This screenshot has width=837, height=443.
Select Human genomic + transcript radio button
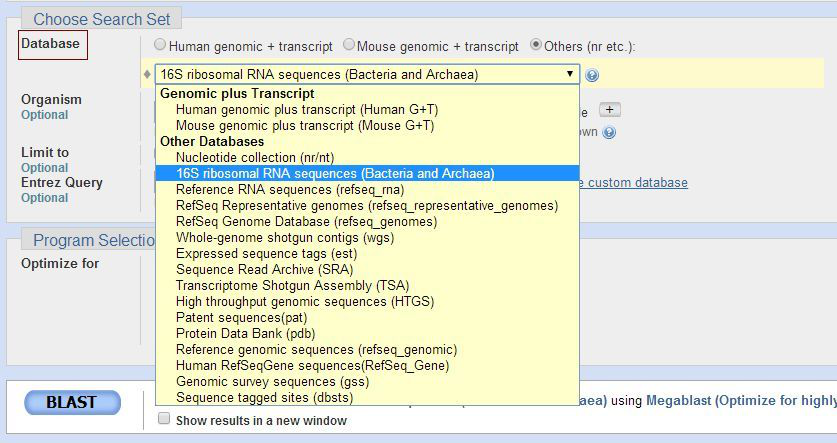[160, 45]
